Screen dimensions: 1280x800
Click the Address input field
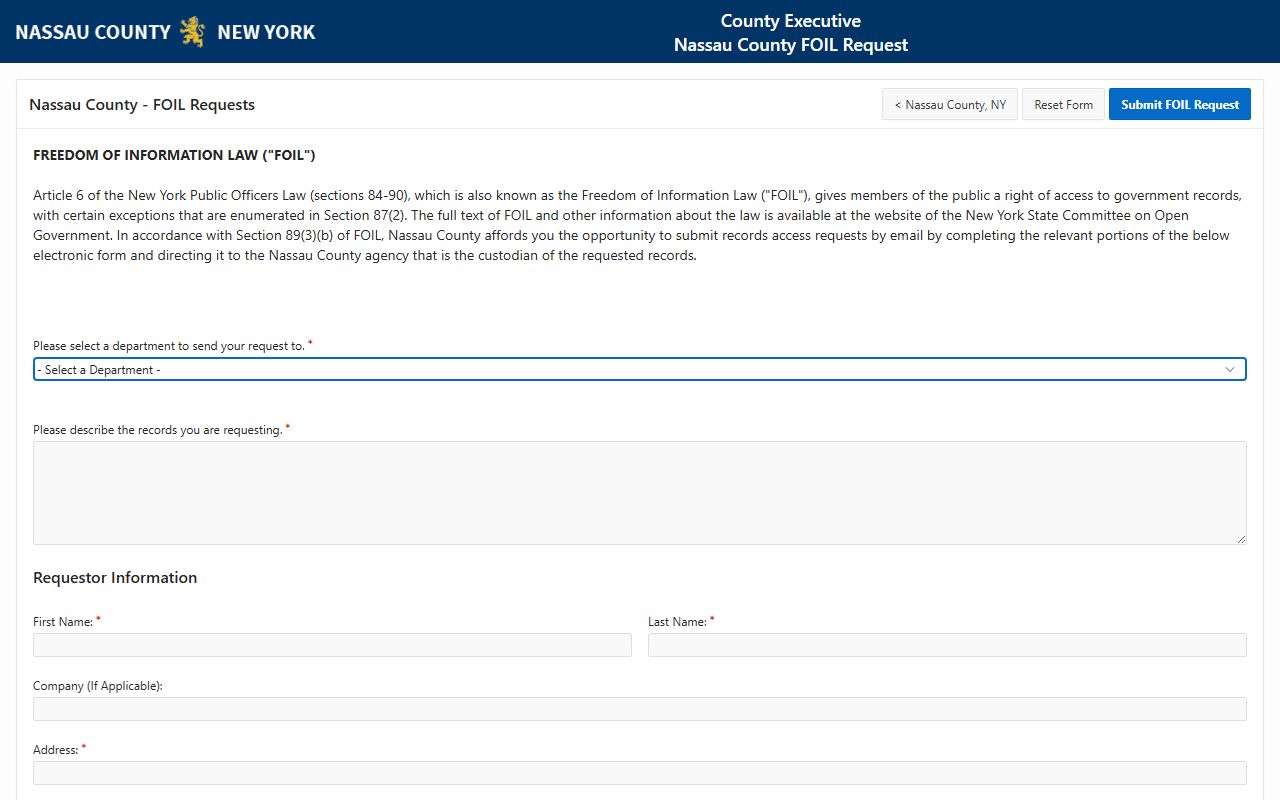tap(640, 773)
